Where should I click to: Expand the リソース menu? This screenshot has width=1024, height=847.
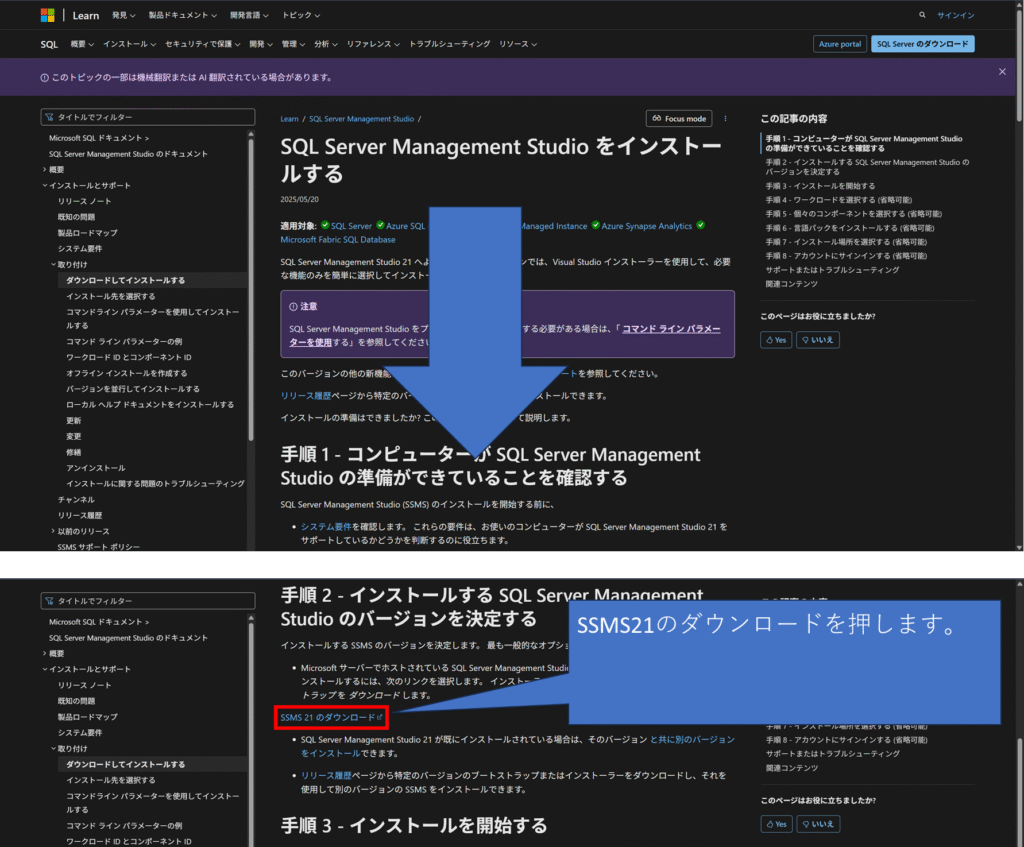point(518,44)
